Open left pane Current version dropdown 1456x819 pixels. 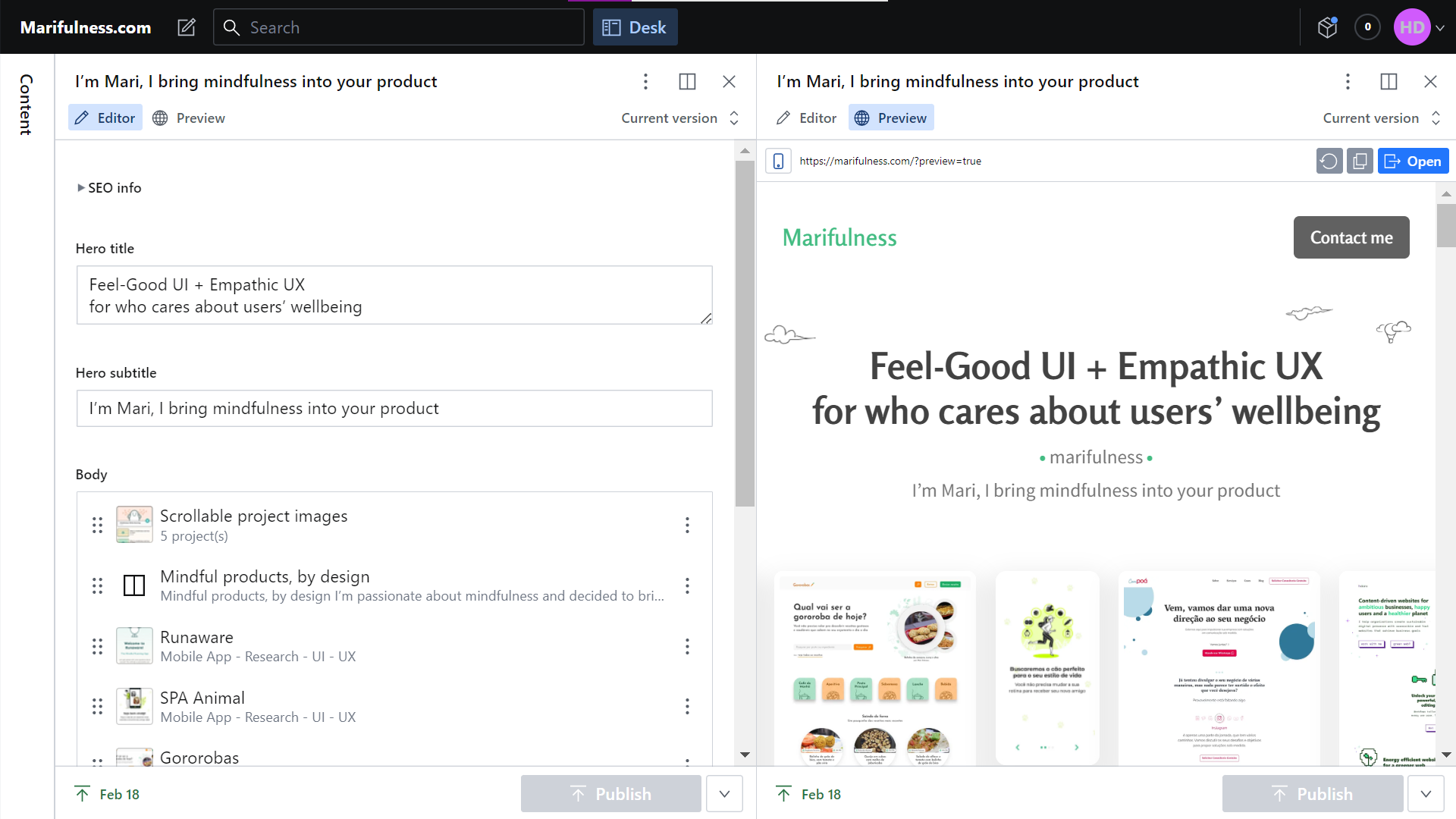(680, 118)
